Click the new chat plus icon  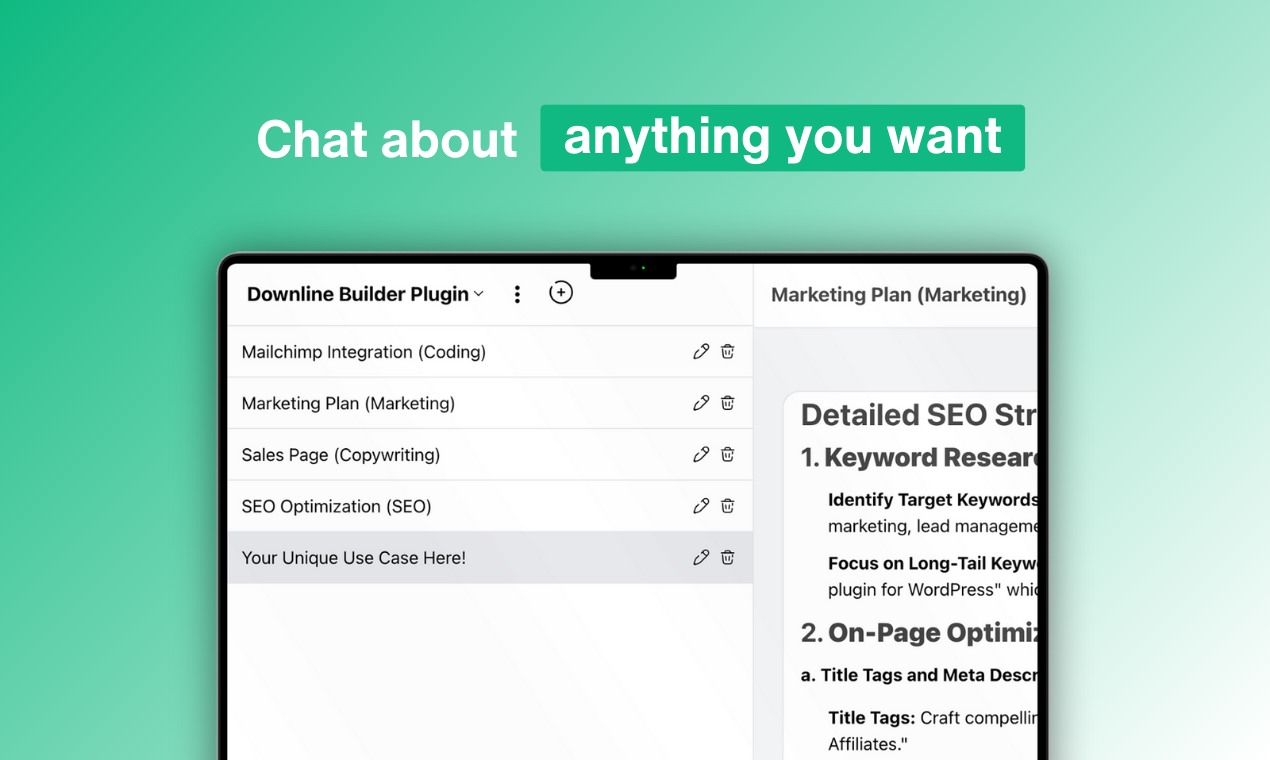coord(561,293)
